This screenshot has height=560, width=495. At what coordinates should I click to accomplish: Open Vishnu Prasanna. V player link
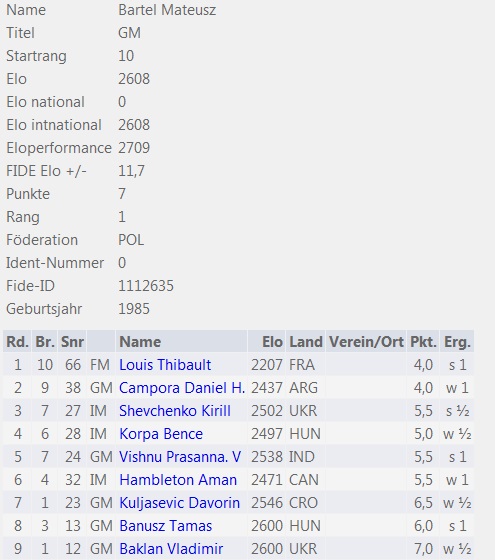pos(180,457)
